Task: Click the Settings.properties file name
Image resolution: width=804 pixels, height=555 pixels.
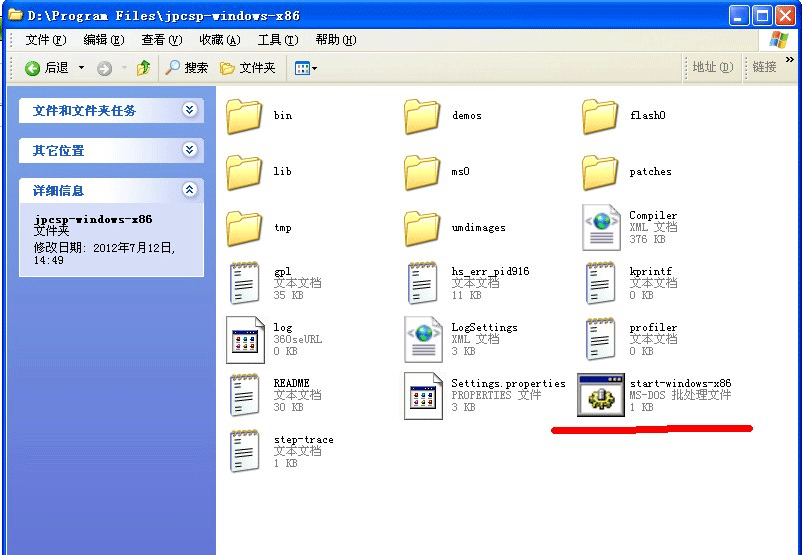Action: (x=508, y=384)
